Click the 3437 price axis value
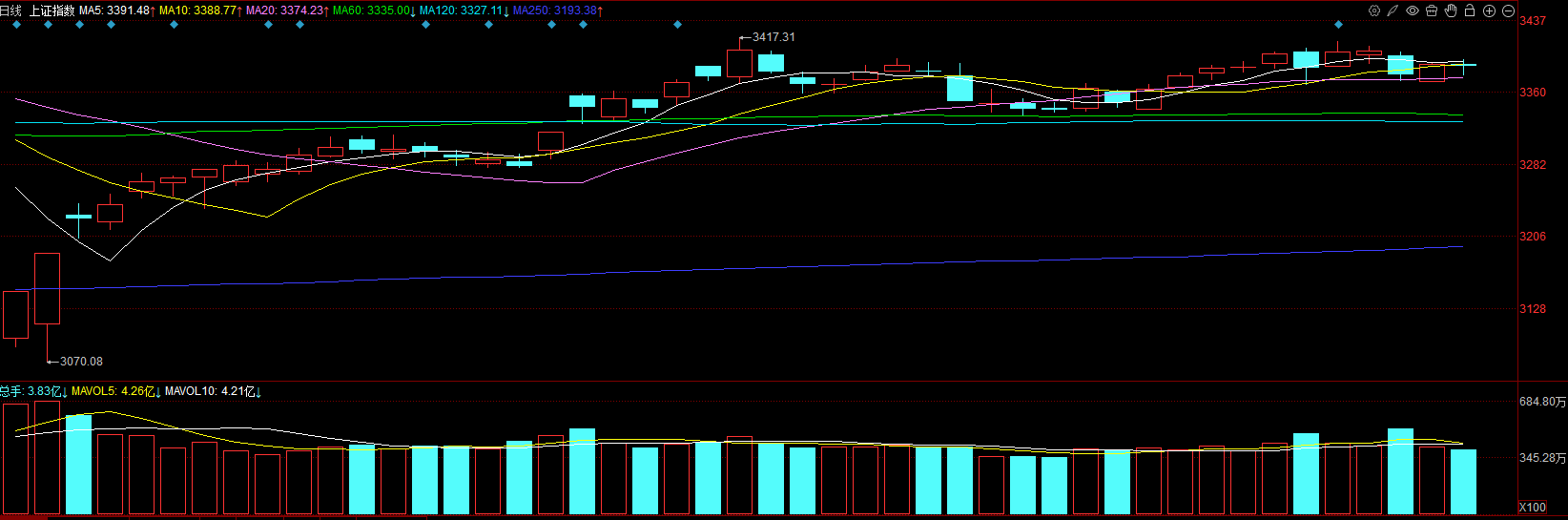This screenshot has width=1568, height=520. click(x=1533, y=21)
